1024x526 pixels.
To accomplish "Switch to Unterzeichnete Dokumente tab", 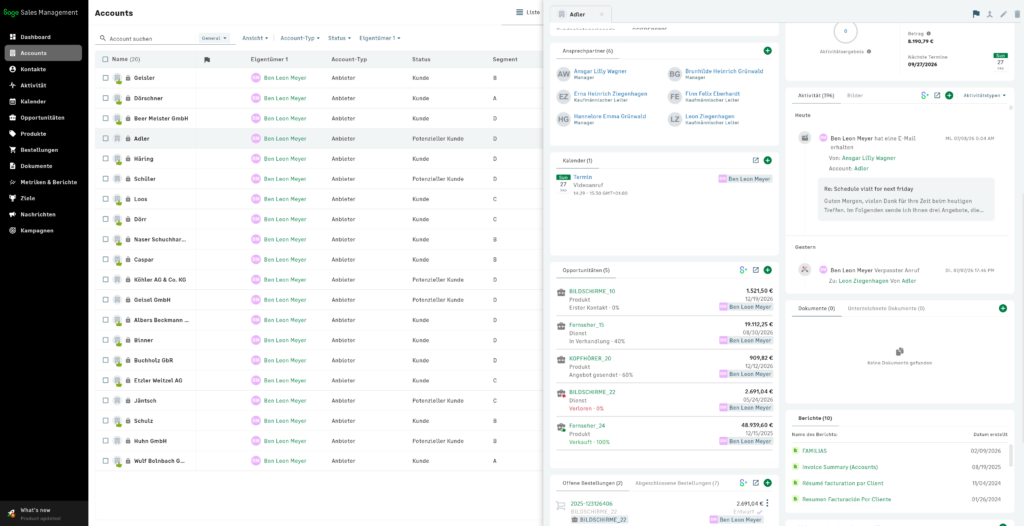I will [x=886, y=308].
